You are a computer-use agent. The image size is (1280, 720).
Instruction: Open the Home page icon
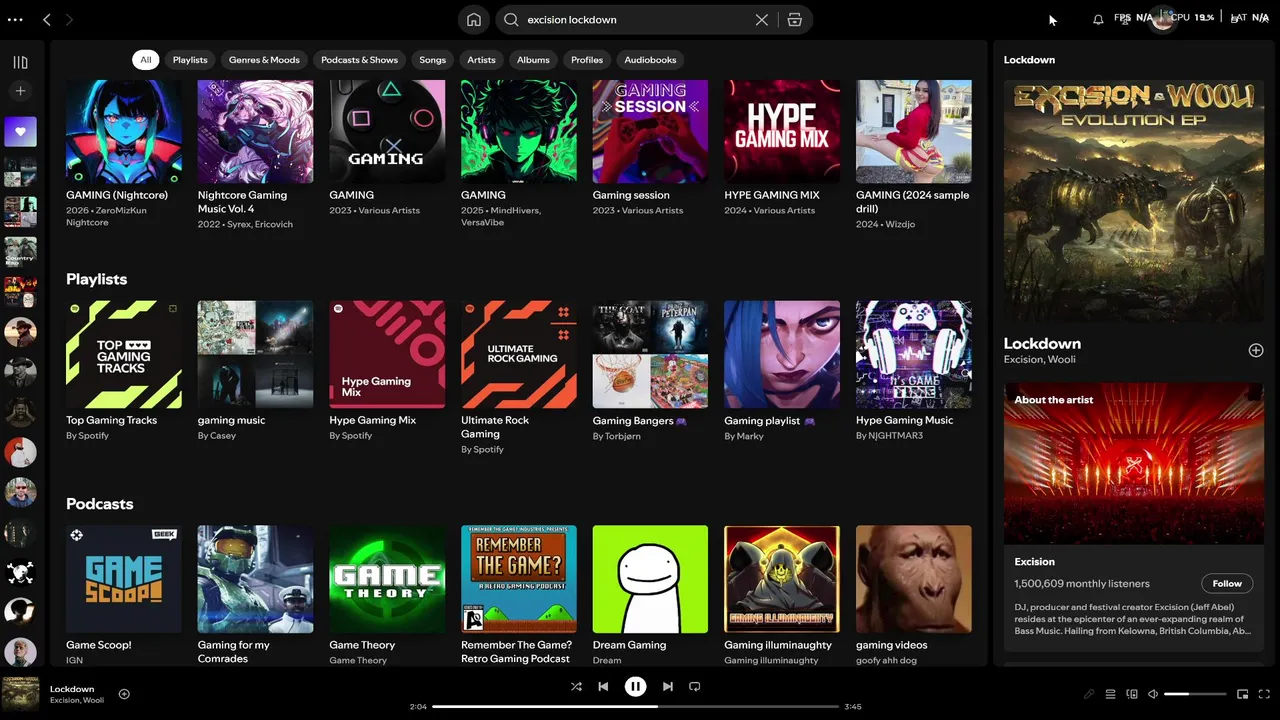tap(474, 19)
